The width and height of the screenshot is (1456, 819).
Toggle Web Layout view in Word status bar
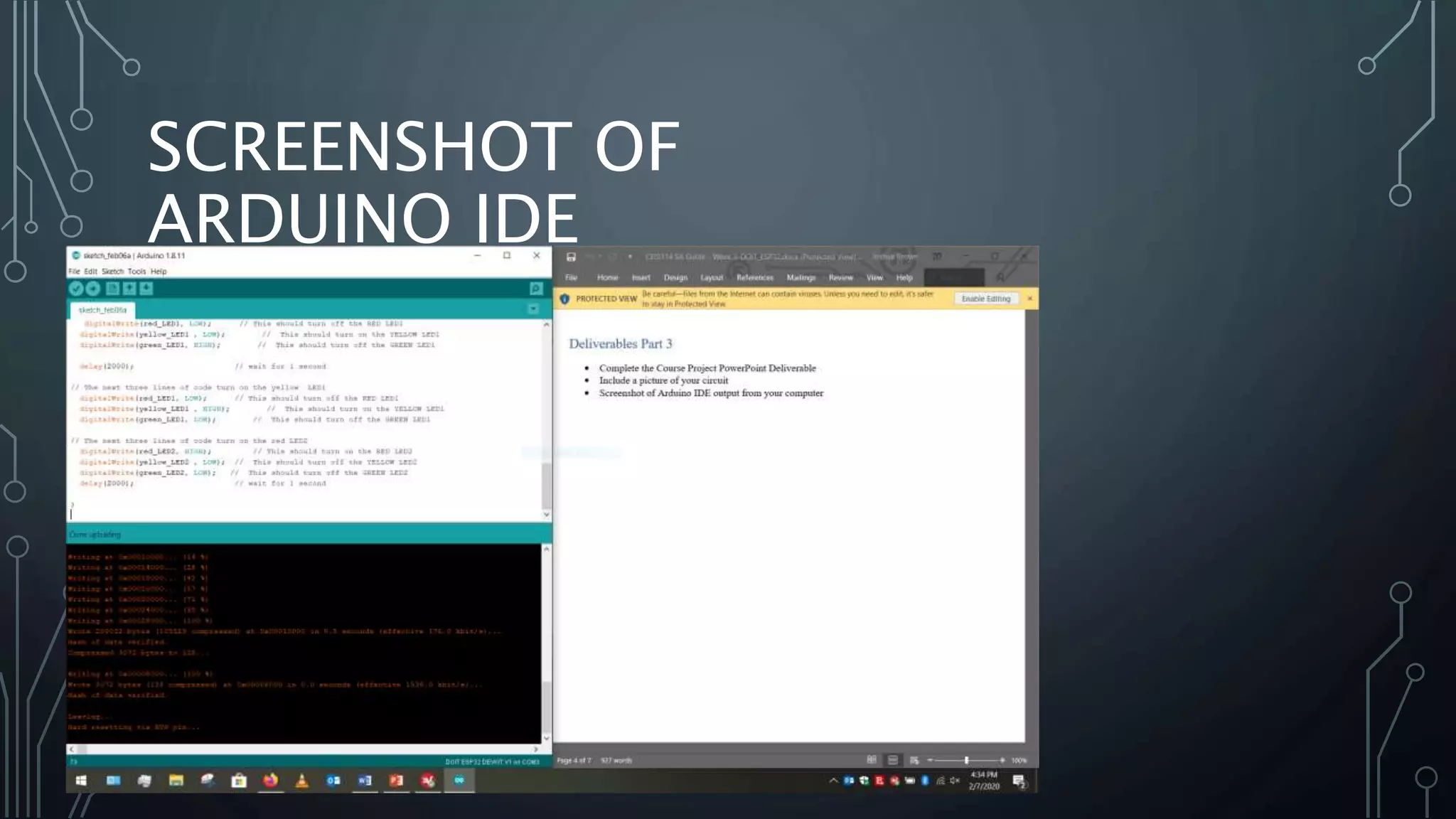914,760
